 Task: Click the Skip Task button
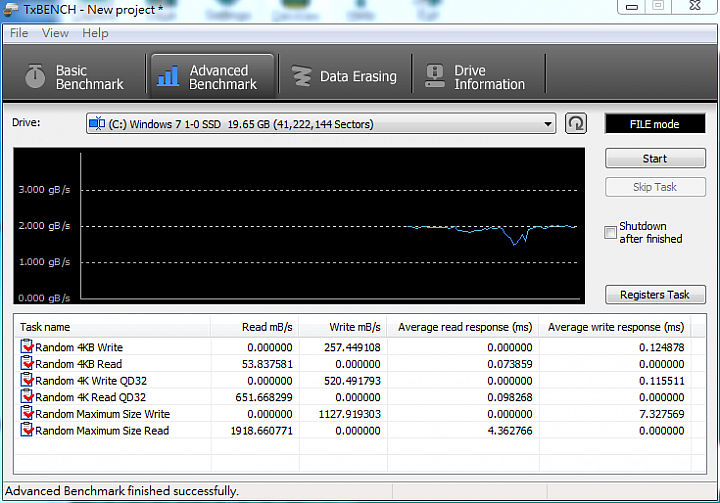point(655,187)
